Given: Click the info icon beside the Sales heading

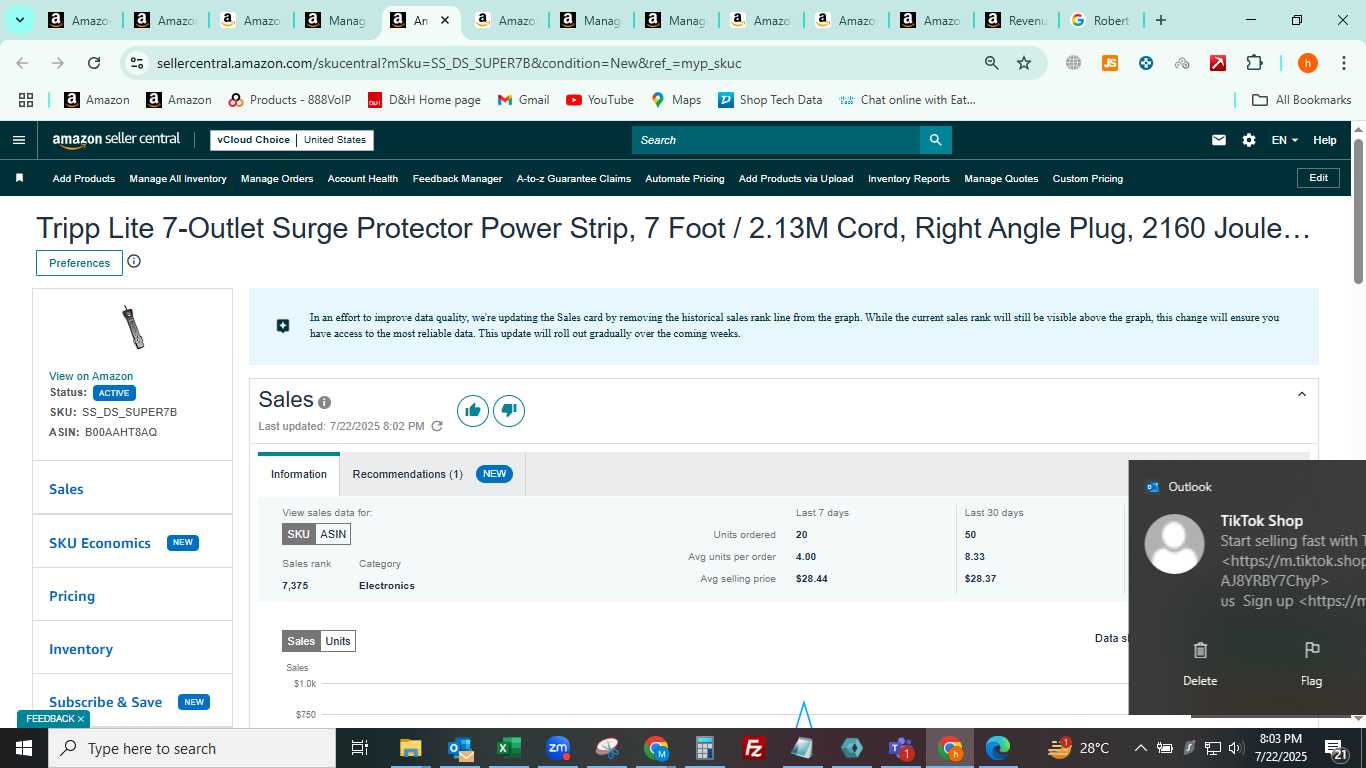Looking at the screenshot, I should click(x=324, y=402).
